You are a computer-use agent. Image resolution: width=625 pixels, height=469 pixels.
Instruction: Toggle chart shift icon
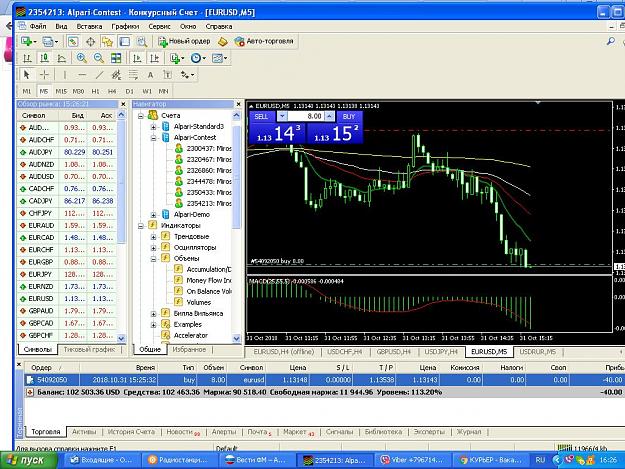[x=154, y=58]
